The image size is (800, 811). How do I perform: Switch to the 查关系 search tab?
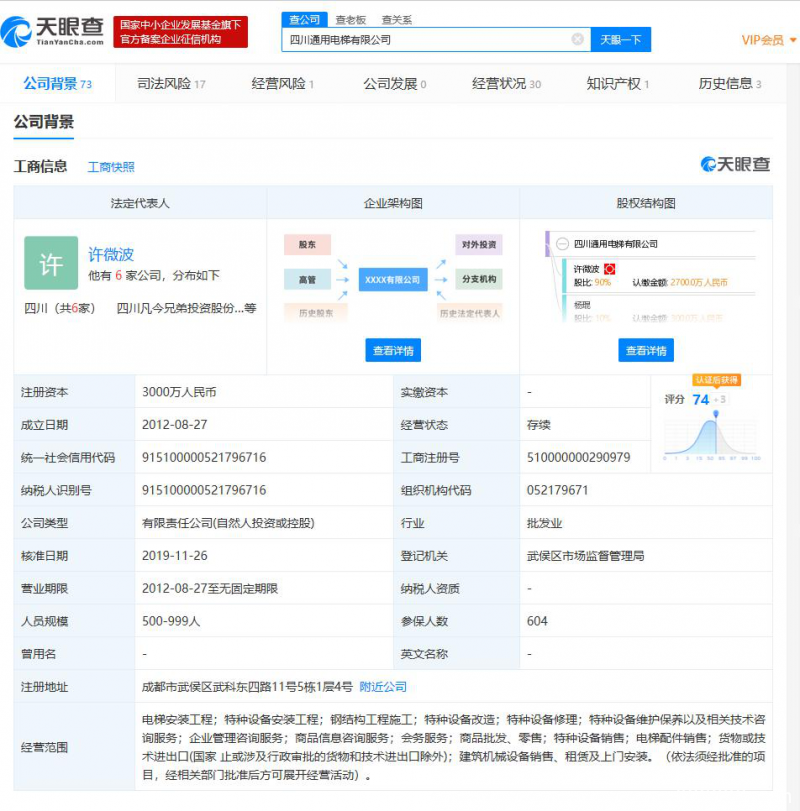coord(397,20)
